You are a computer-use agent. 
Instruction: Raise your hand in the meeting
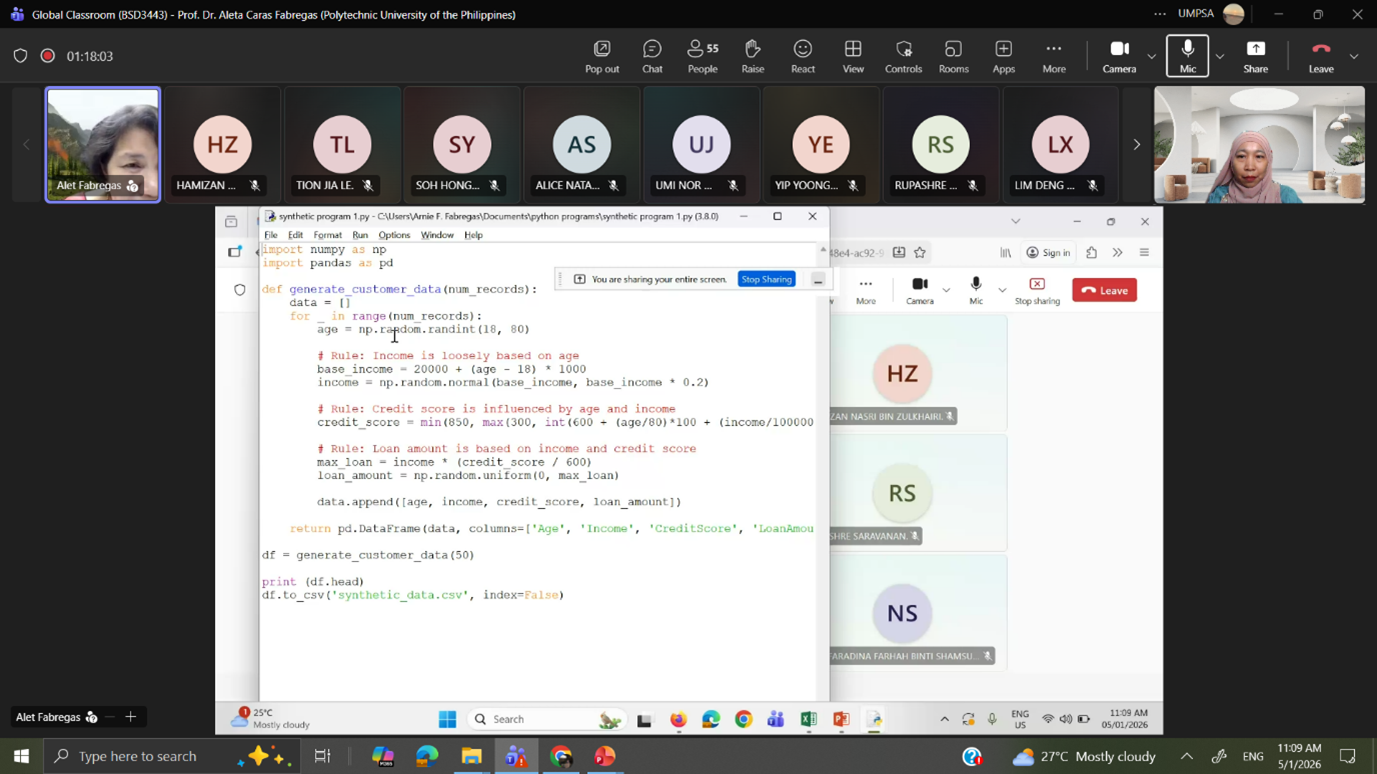752,56
